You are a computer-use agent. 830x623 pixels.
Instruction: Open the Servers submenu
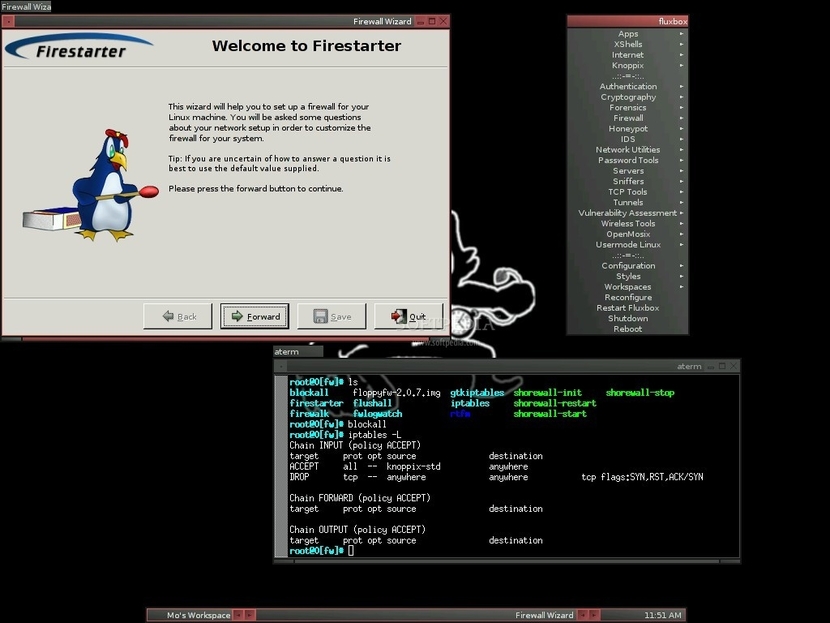628,171
